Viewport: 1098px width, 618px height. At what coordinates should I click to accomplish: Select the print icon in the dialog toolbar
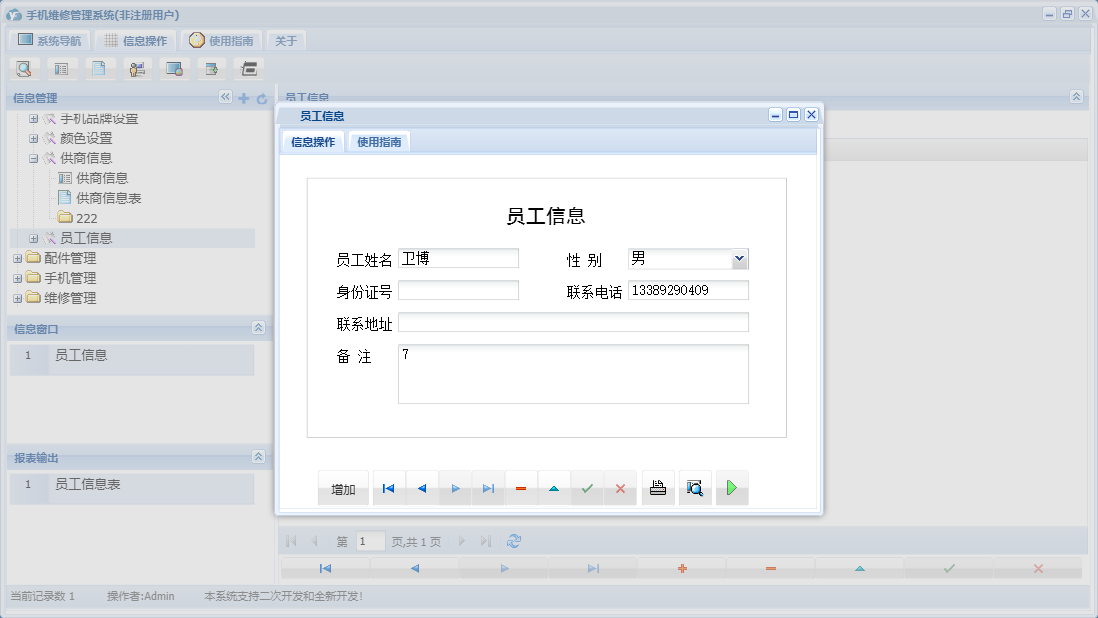click(x=658, y=487)
